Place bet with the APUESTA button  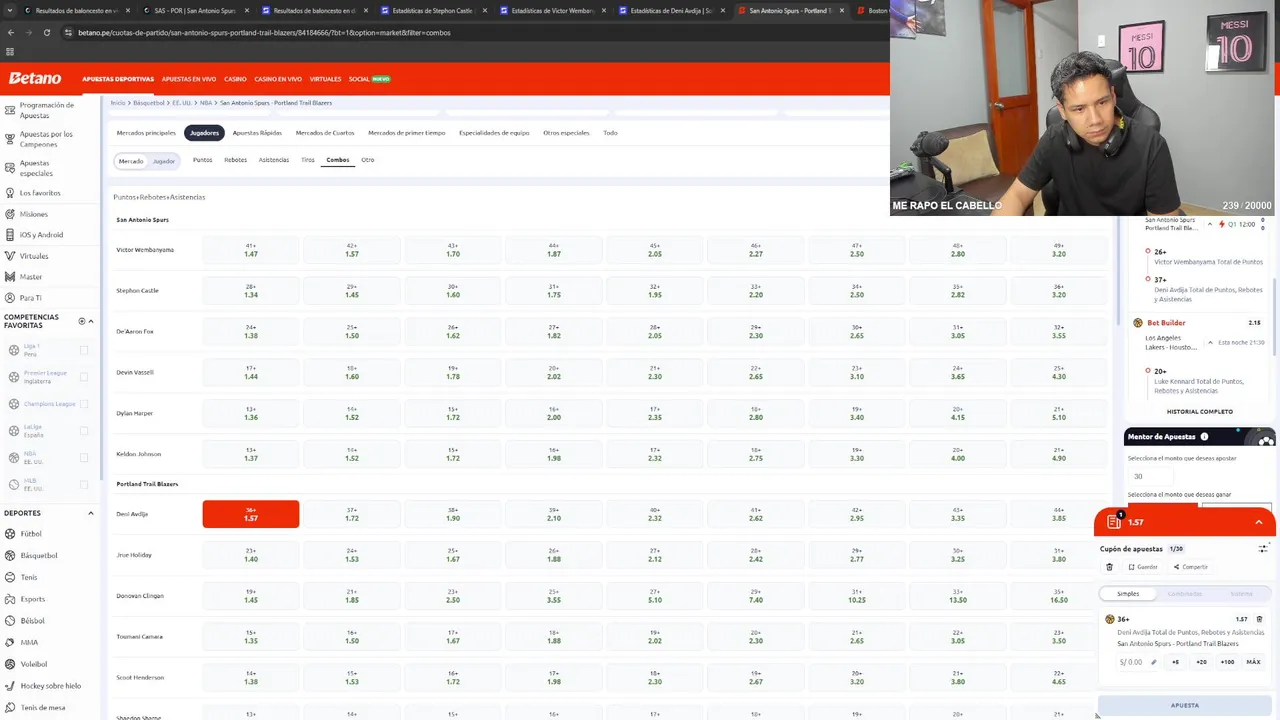click(1185, 705)
